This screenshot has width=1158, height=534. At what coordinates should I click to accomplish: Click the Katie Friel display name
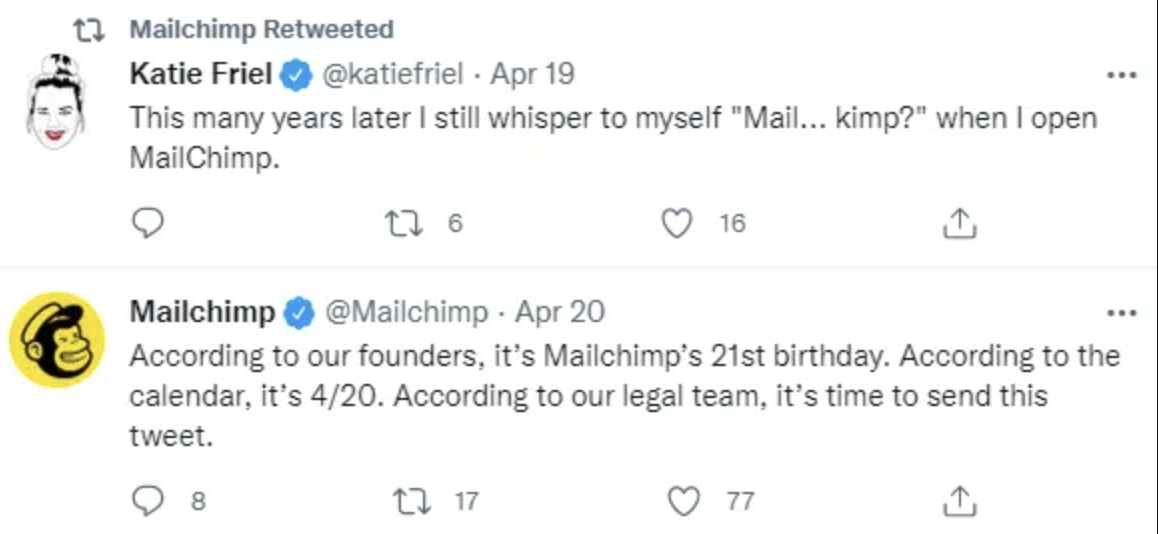201,74
